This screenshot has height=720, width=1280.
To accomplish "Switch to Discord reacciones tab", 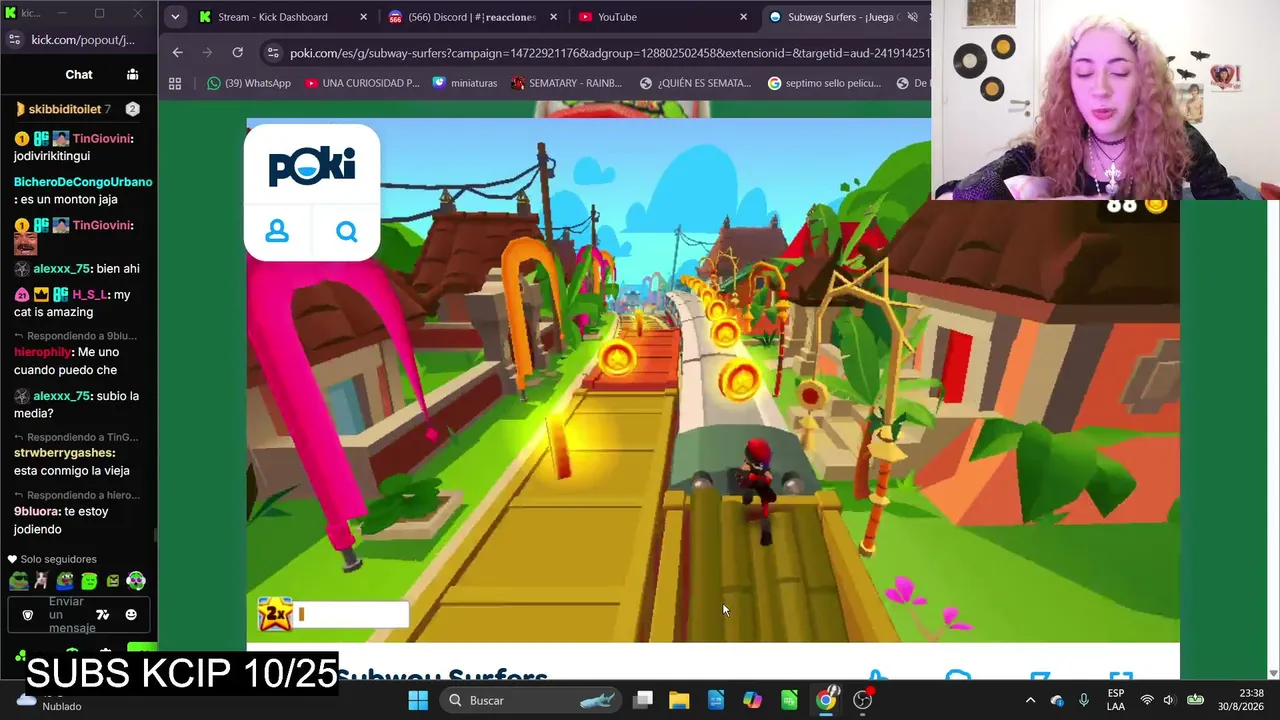I will click(x=472, y=17).
